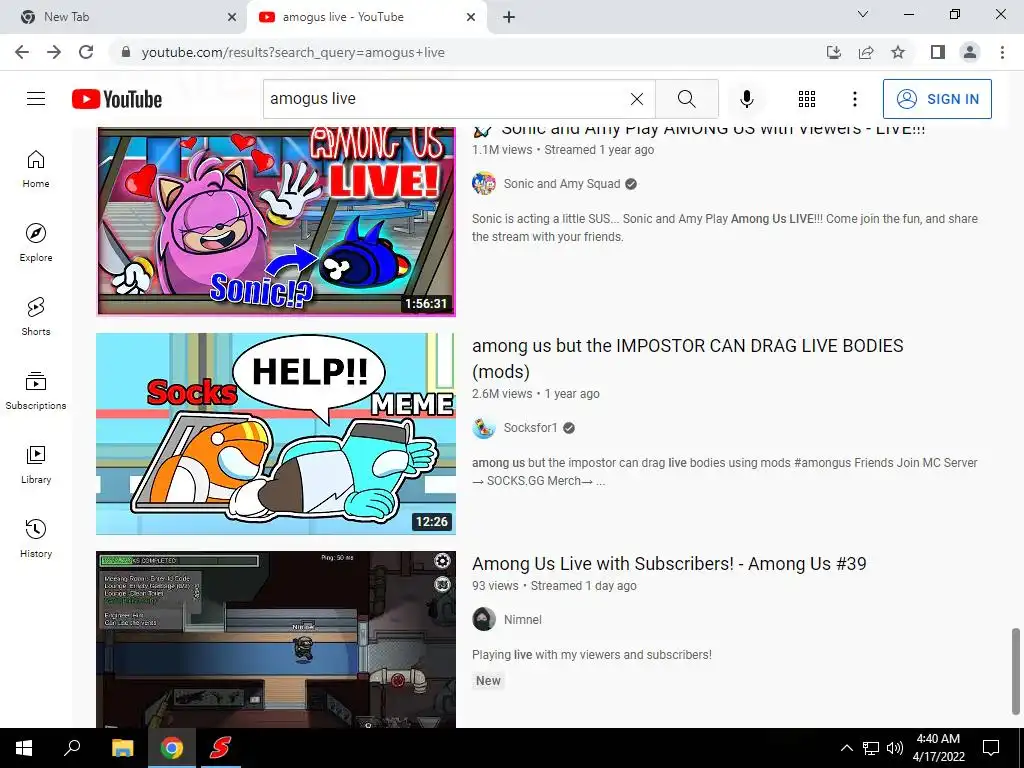Viewport: 1024px width, 768px height.
Task: Click the browser address bar URL
Action: coord(293,52)
